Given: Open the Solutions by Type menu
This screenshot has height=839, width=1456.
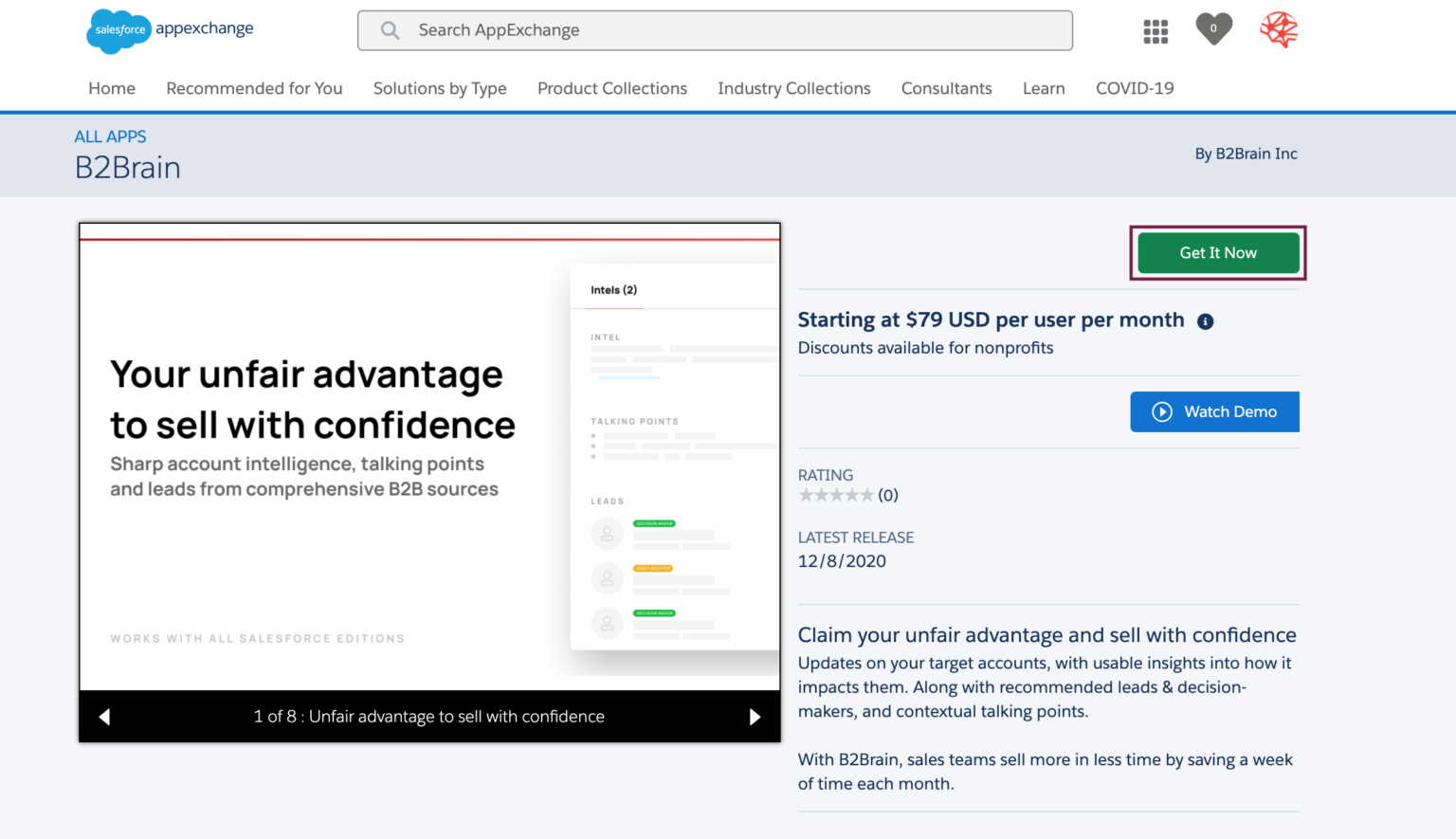Looking at the screenshot, I should click(440, 88).
